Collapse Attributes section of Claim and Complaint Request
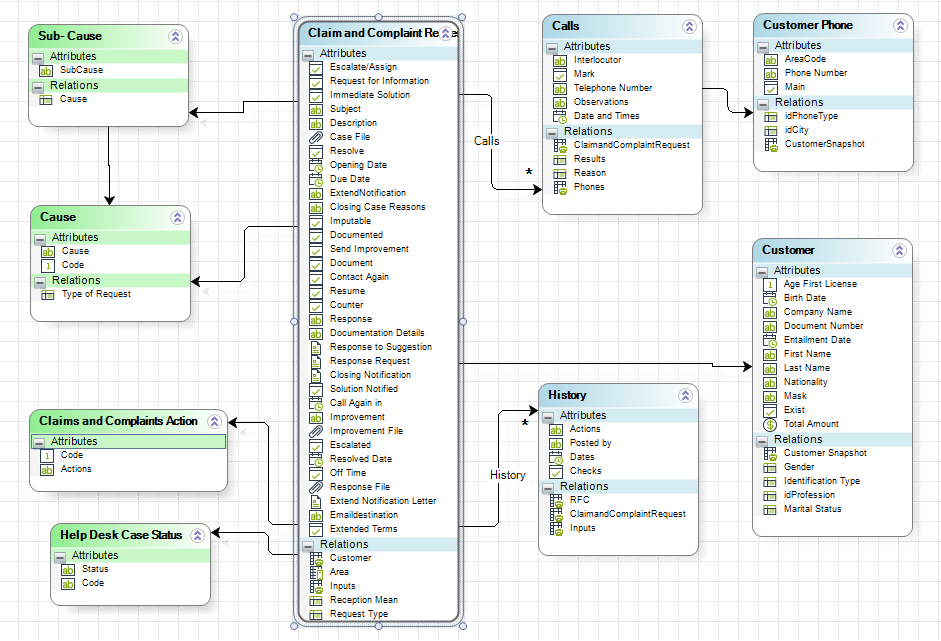 [308, 55]
